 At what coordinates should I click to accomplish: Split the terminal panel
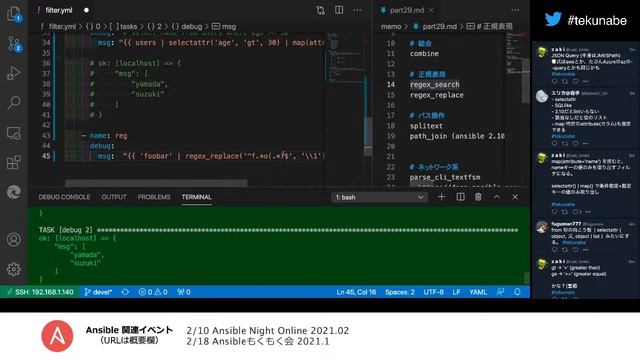tap(460, 197)
